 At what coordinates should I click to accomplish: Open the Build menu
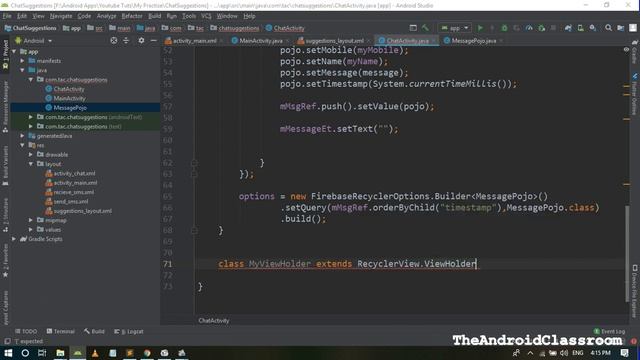coord(154,16)
